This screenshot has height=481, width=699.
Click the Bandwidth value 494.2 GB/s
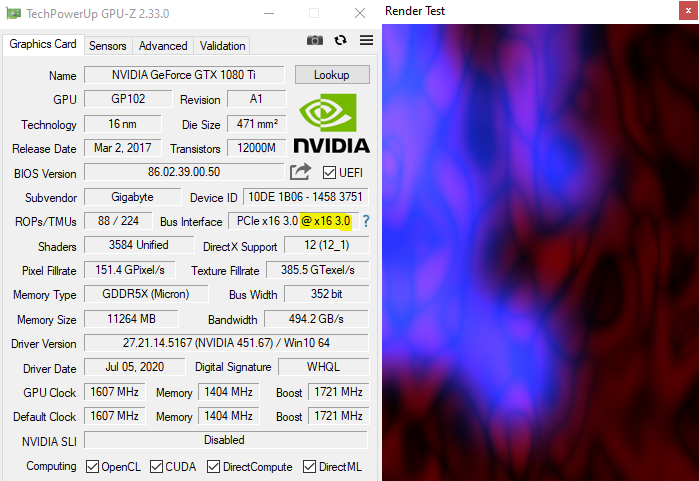coord(317,319)
